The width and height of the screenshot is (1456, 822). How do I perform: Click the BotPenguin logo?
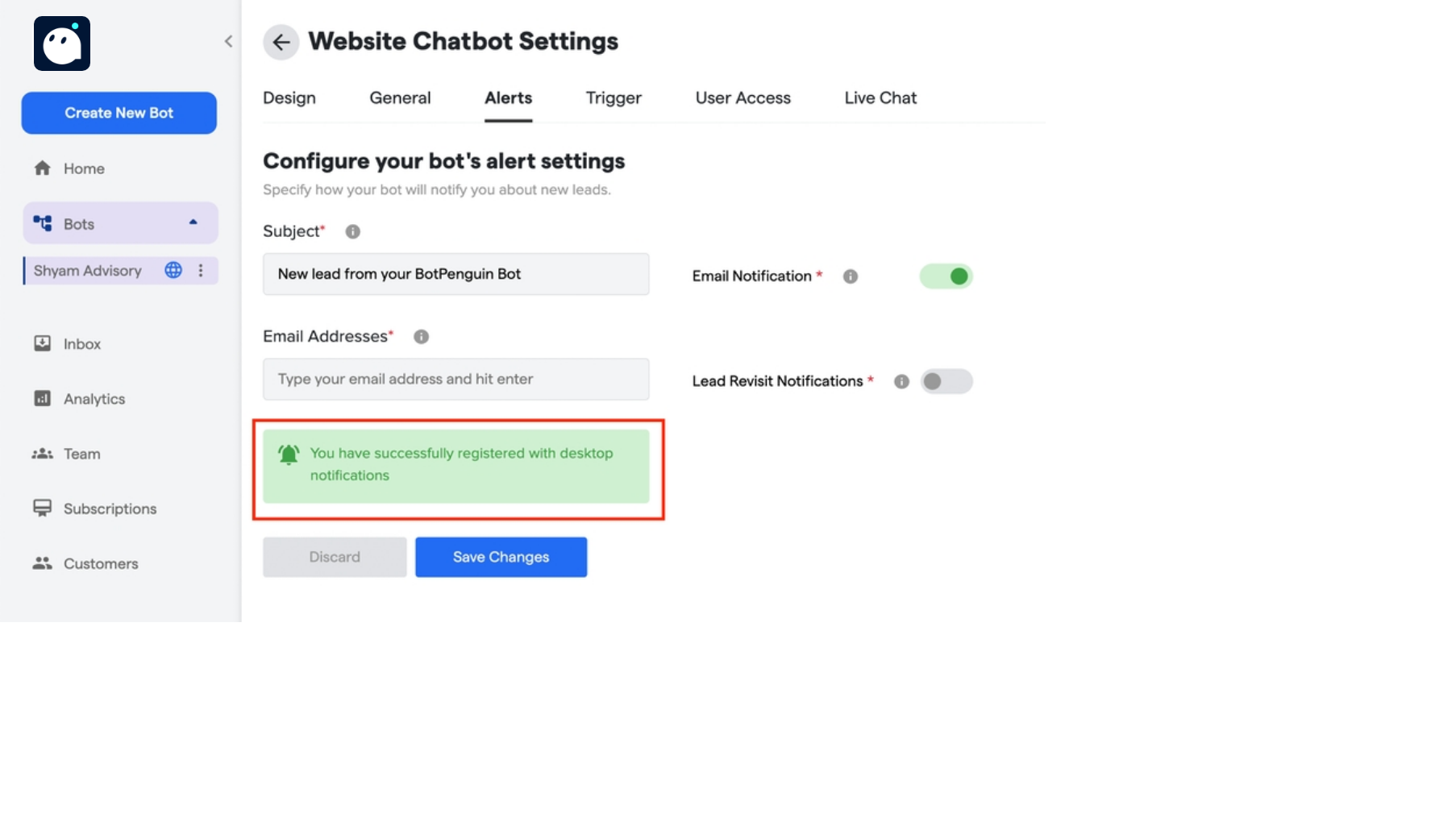click(62, 44)
